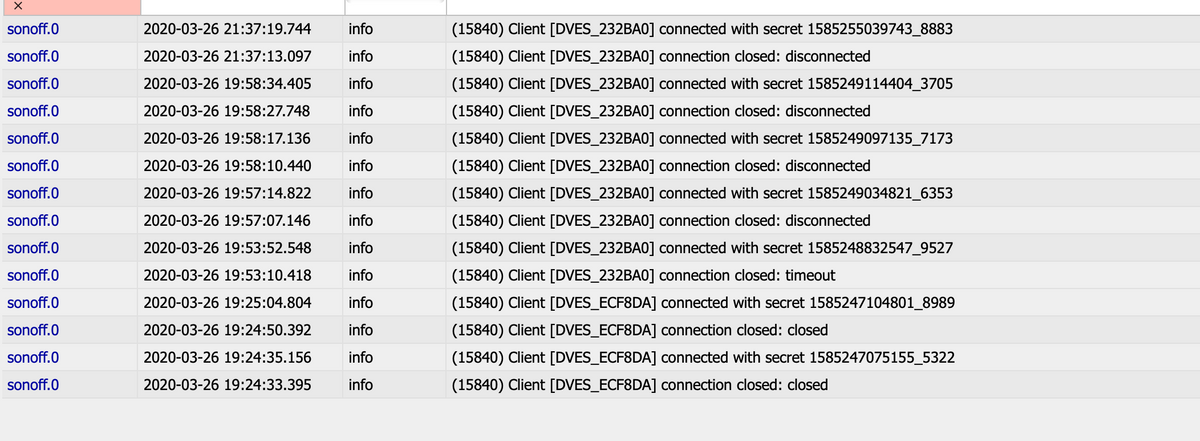Viewport: 1200px width, 441px height.
Task: Click the severity filter field above info column
Action: click(393, 6)
